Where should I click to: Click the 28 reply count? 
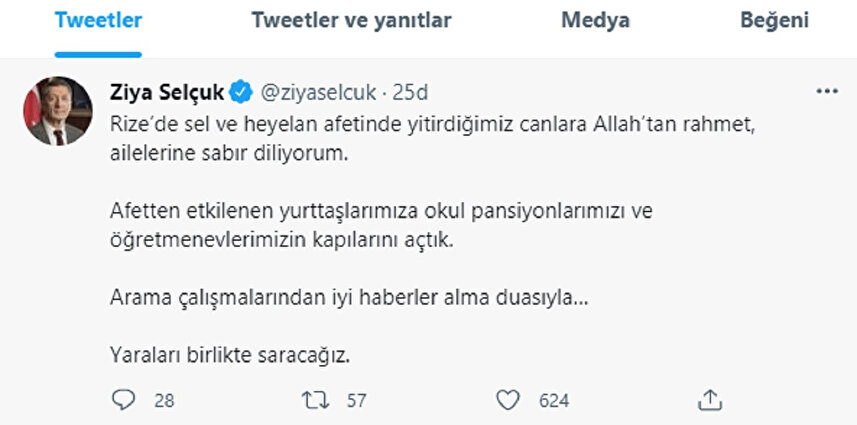(x=165, y=401)
